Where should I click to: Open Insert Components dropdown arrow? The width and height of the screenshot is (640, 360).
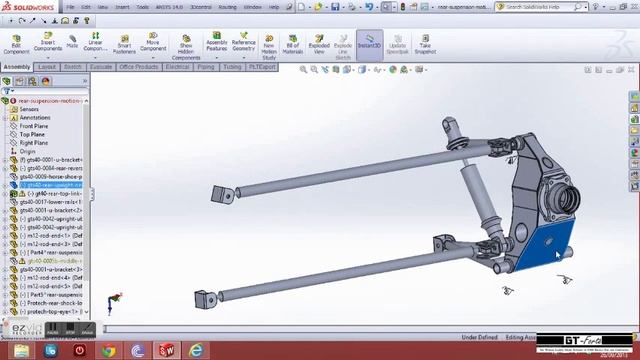(48, 58)
